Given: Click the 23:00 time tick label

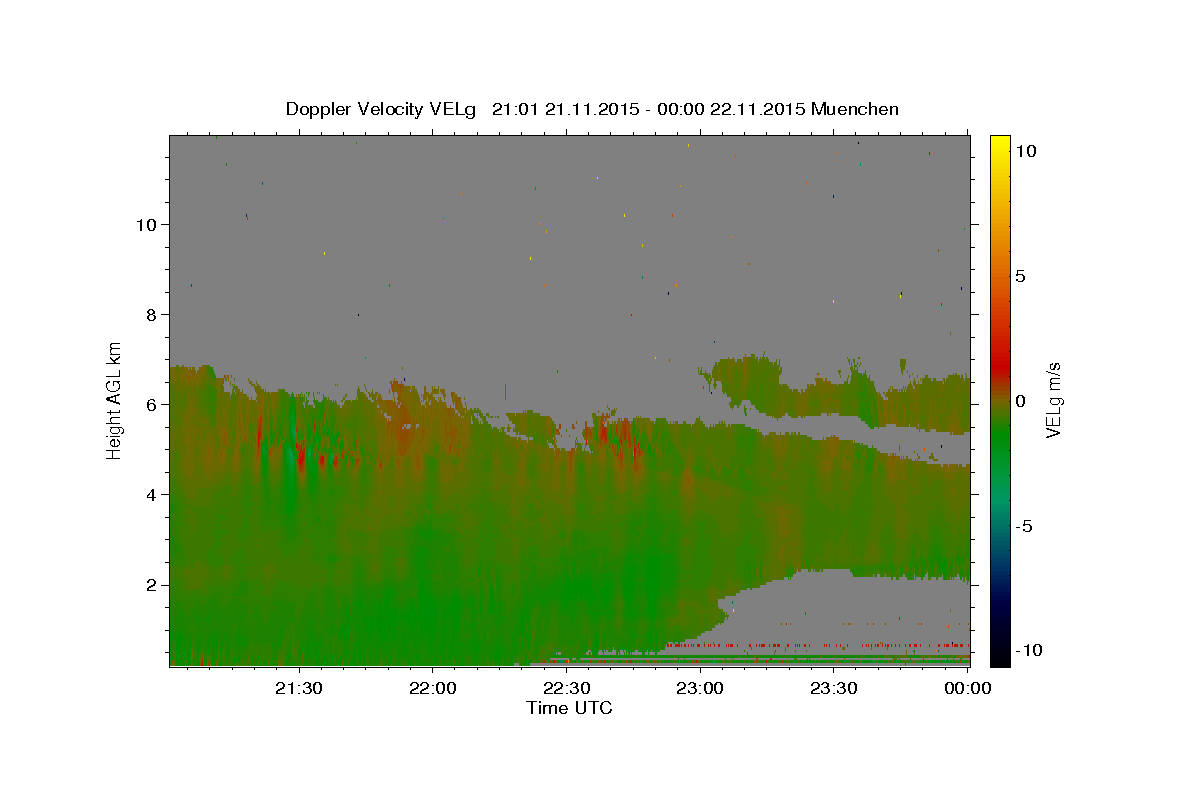Looking at the screenshot, I should [x=700, y=688].
